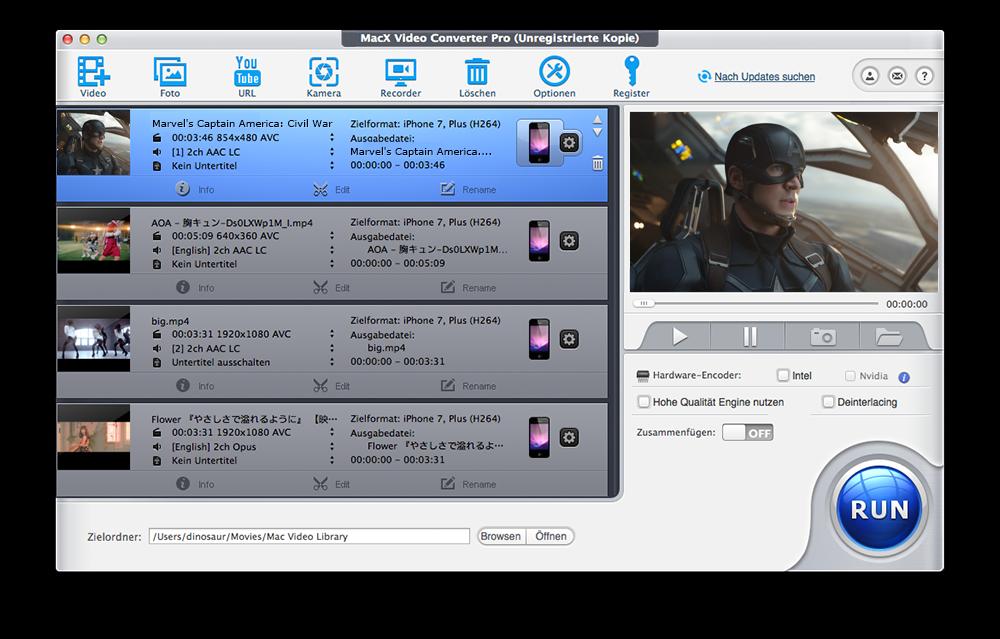Image resolution: width=1000 pixels, height=639 pixels.
Task: Click the mail envelope icon
Action: [x=897, y=76]
